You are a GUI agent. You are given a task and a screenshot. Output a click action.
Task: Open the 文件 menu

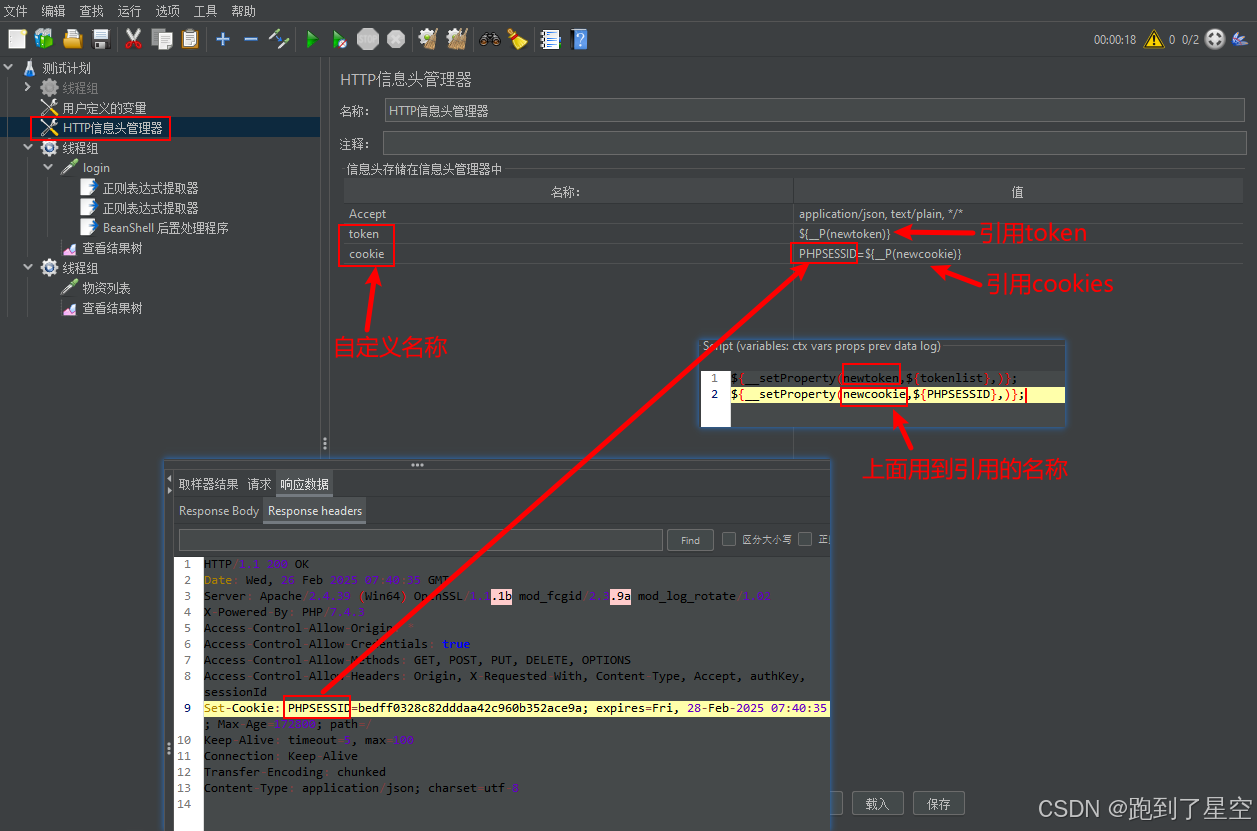[16, 11]
